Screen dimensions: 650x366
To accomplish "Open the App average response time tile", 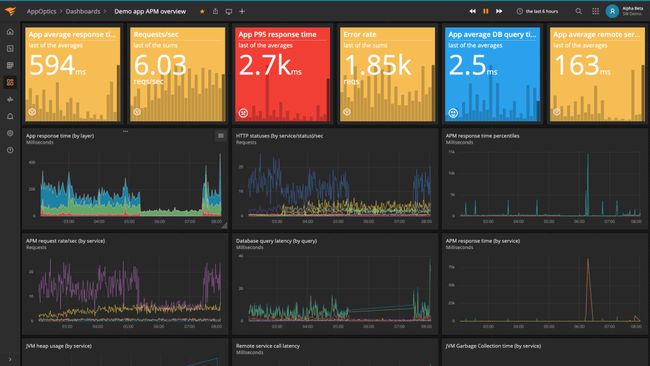I will [73, 74].
